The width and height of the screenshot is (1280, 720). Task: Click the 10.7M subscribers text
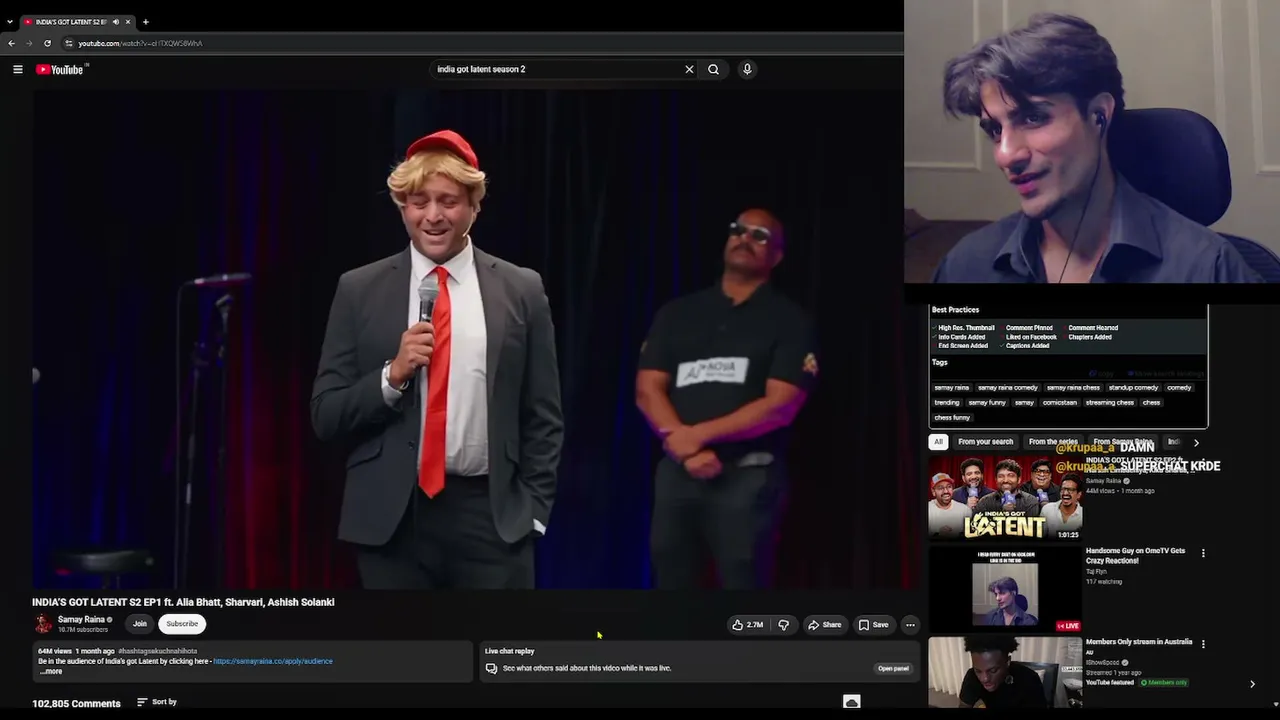click(83, 630)
